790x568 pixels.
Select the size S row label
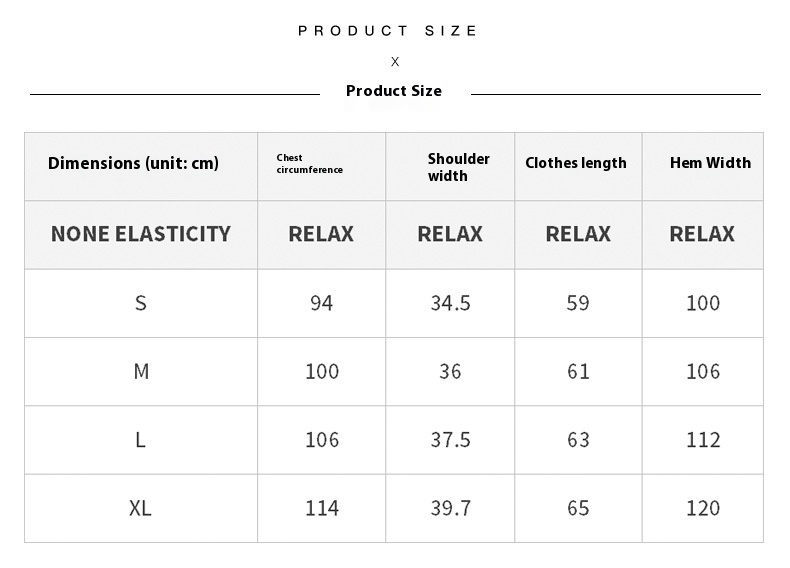(x=141, y=303)
